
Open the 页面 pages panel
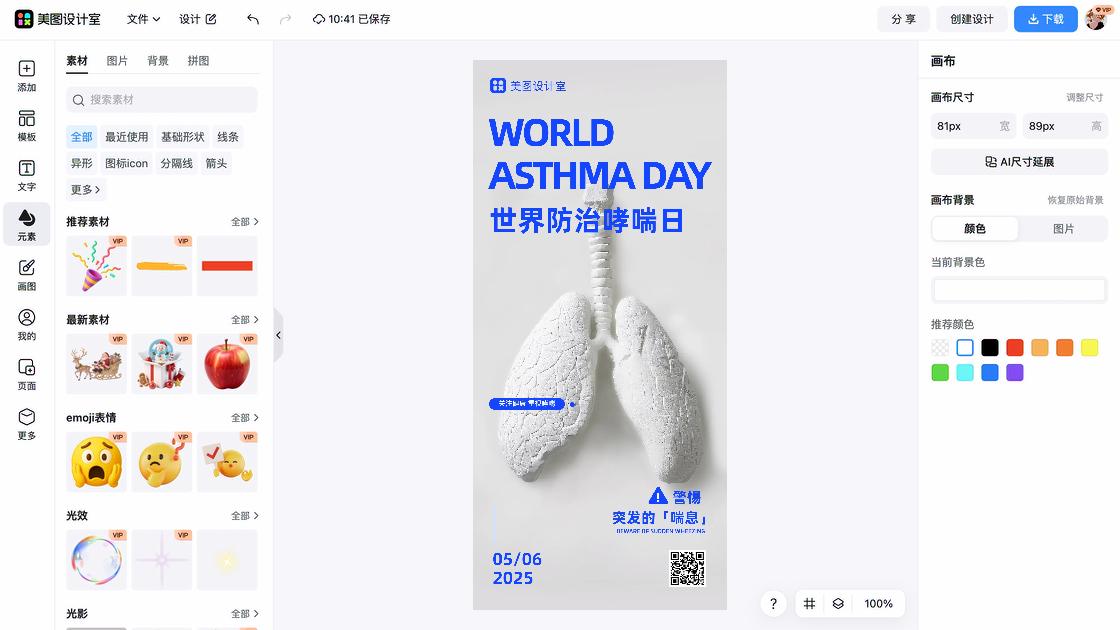point(26,375)
